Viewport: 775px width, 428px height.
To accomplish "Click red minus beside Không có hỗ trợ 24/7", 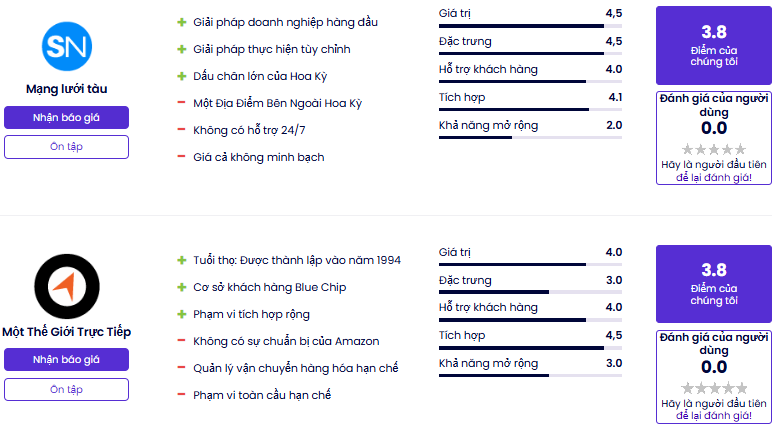I will pyautogui.click(x=182, y=130).
